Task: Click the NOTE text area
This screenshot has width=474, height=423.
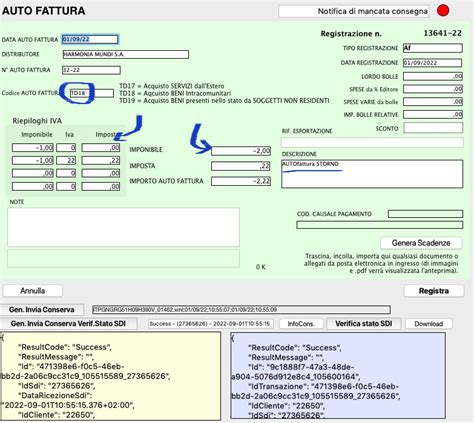Action: 123,227
